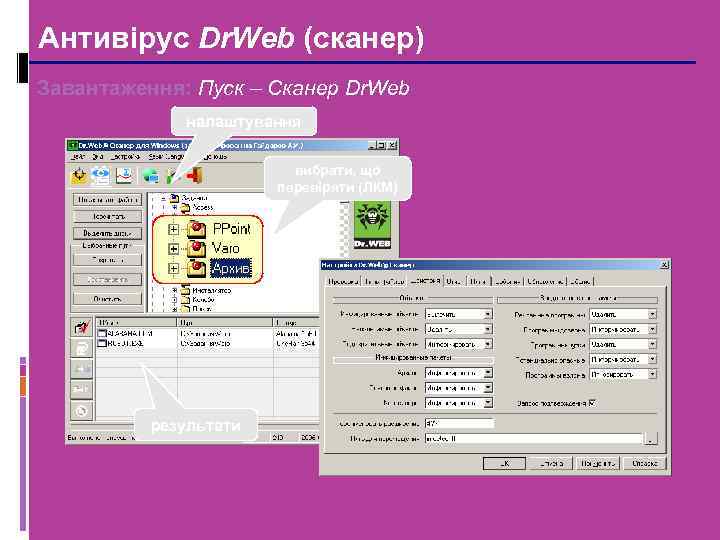The width and height of the screenshot is (720, 540).
Task: Open the Неизлечимые объекты action dropdown
Action: [458, 329]
